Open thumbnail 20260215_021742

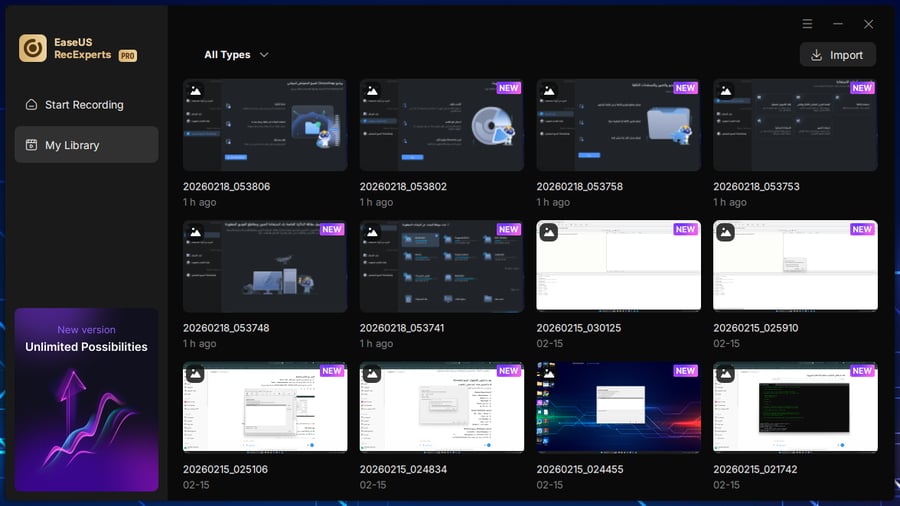(796, 407)
